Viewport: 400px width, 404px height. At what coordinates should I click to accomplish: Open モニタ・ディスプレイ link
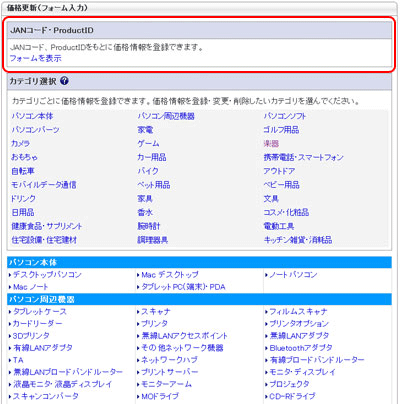[302, 372]
